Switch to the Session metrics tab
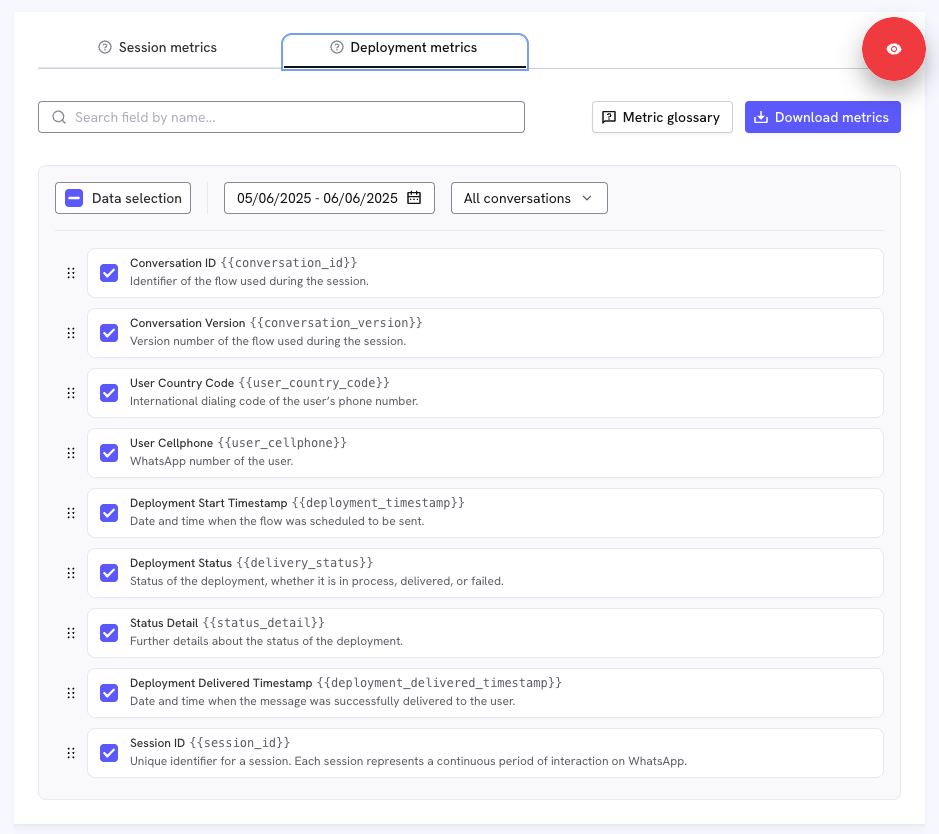Screen dimensions: 939x834 pyautogui.click(x=157, y=47)
